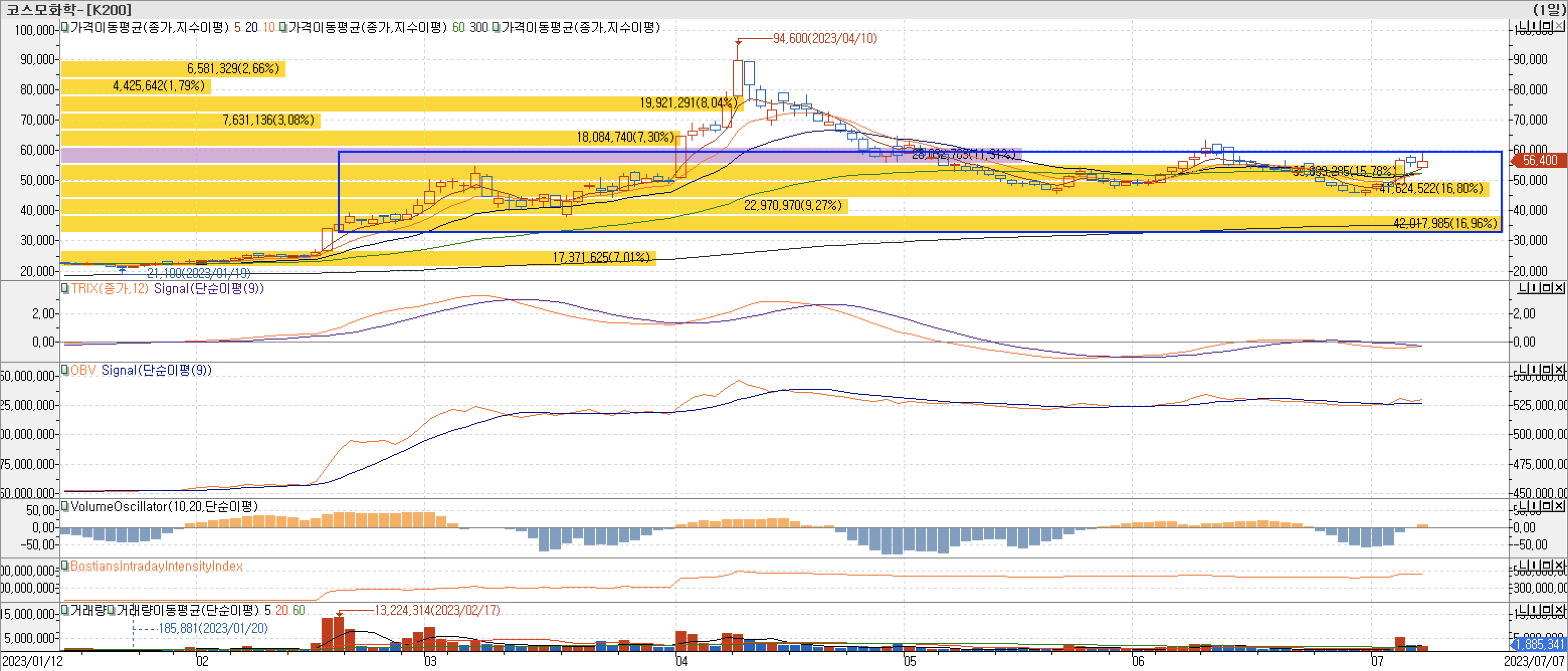Maximize the main price chart panel
This screenshot has width=1568, height=671.
[1547, 26]
